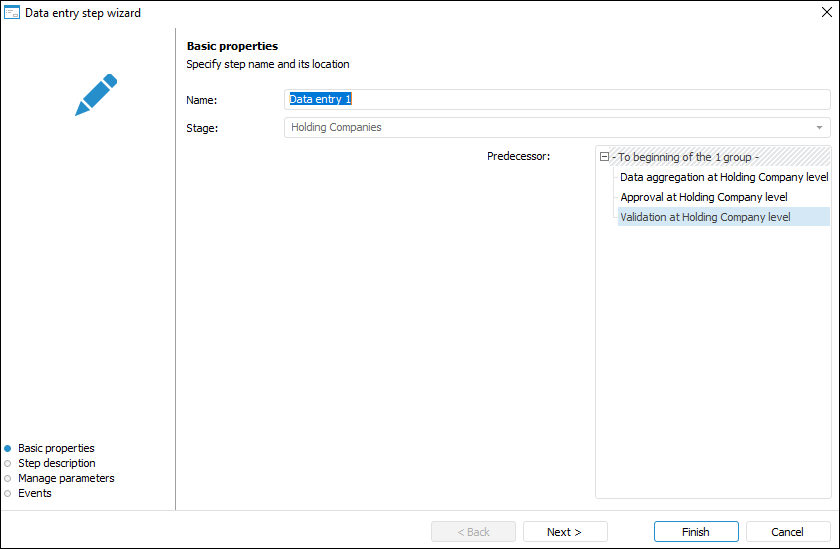Click the wizard window icon in title bar
This screenshot has height=549, width=840.
click(12, 13)
